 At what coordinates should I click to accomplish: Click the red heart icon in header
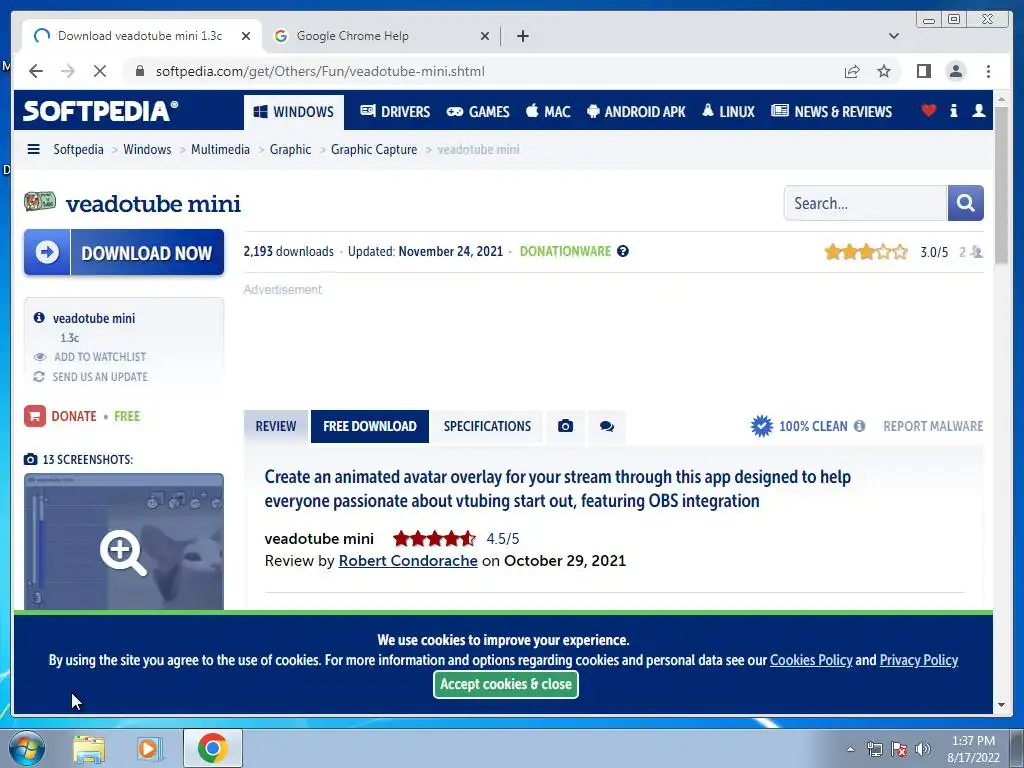click(929, 110)
